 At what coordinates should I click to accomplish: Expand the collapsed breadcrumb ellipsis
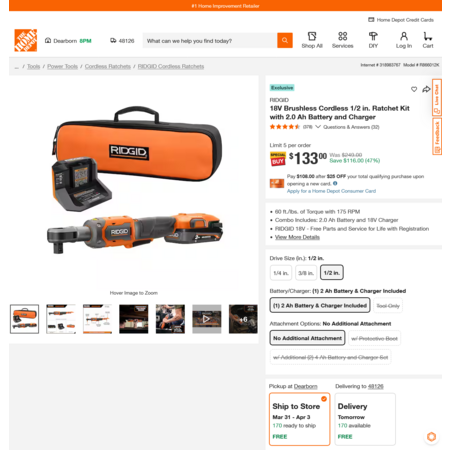(17, 67)
